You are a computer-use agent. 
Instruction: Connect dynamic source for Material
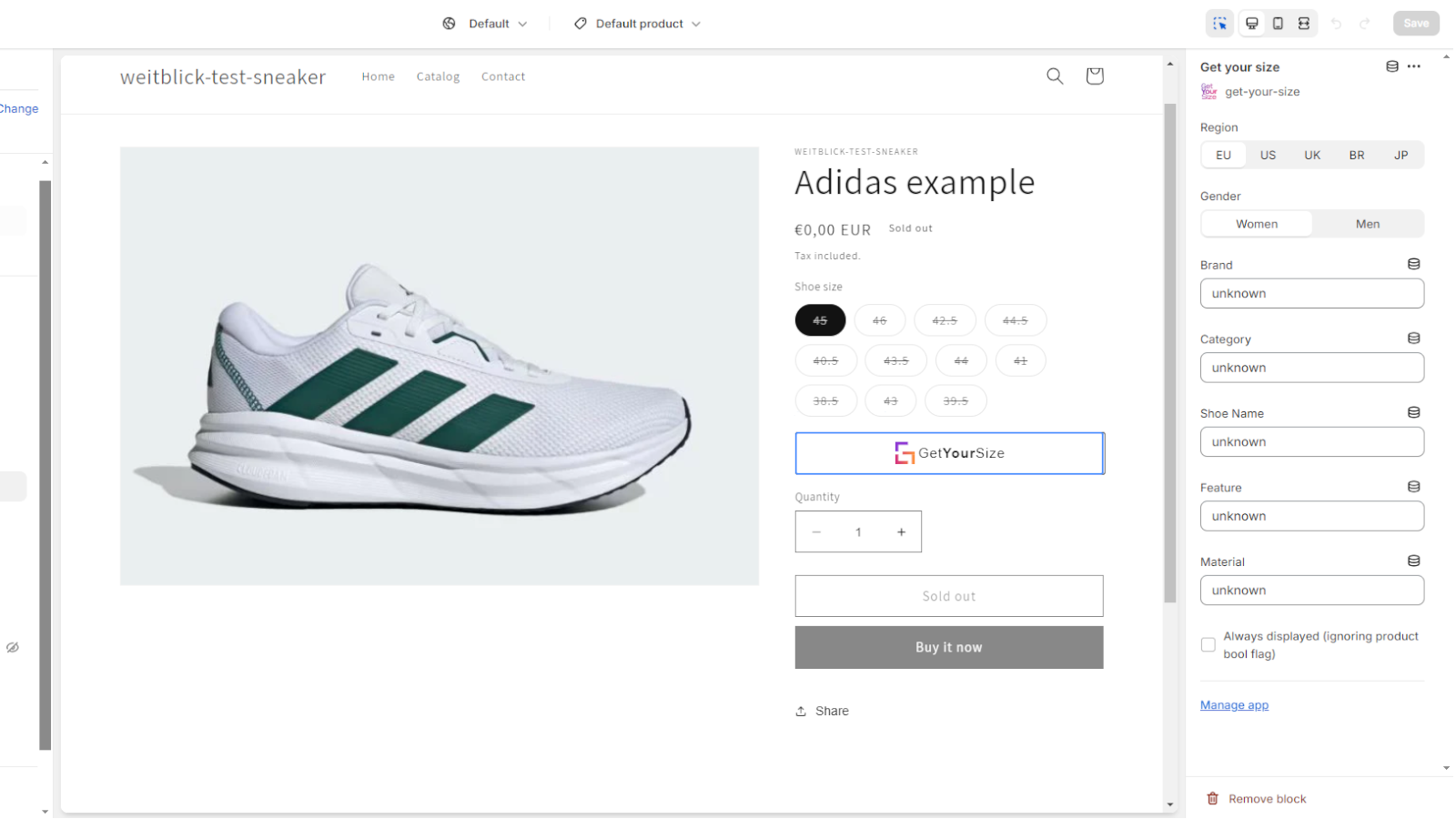tap(1414, 561)
